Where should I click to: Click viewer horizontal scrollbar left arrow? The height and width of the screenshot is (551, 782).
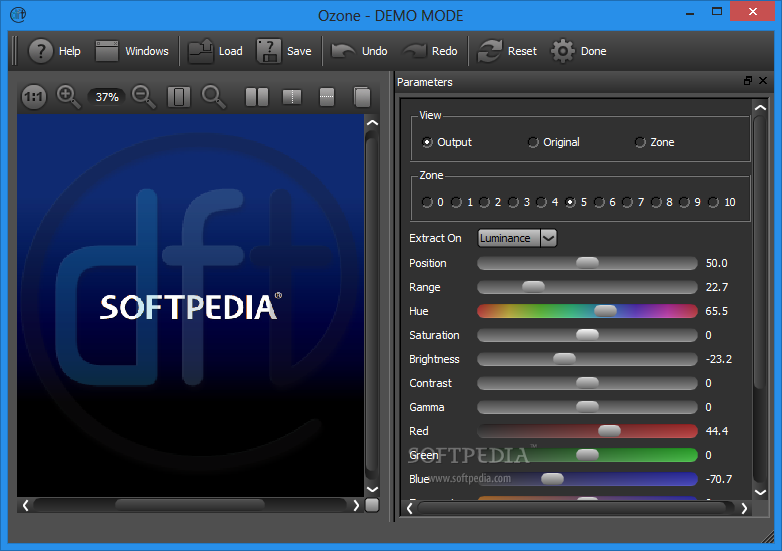pyautogui.click(x=25, y=506)
